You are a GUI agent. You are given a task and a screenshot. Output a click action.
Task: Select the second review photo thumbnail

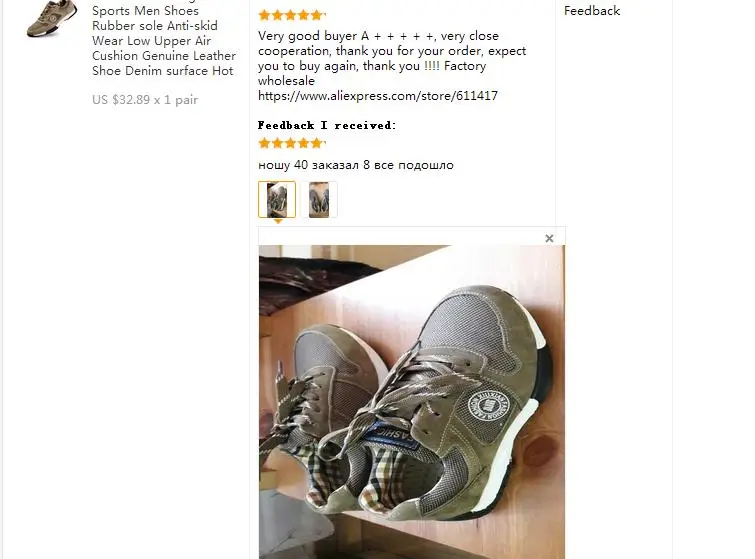(319, 199)
